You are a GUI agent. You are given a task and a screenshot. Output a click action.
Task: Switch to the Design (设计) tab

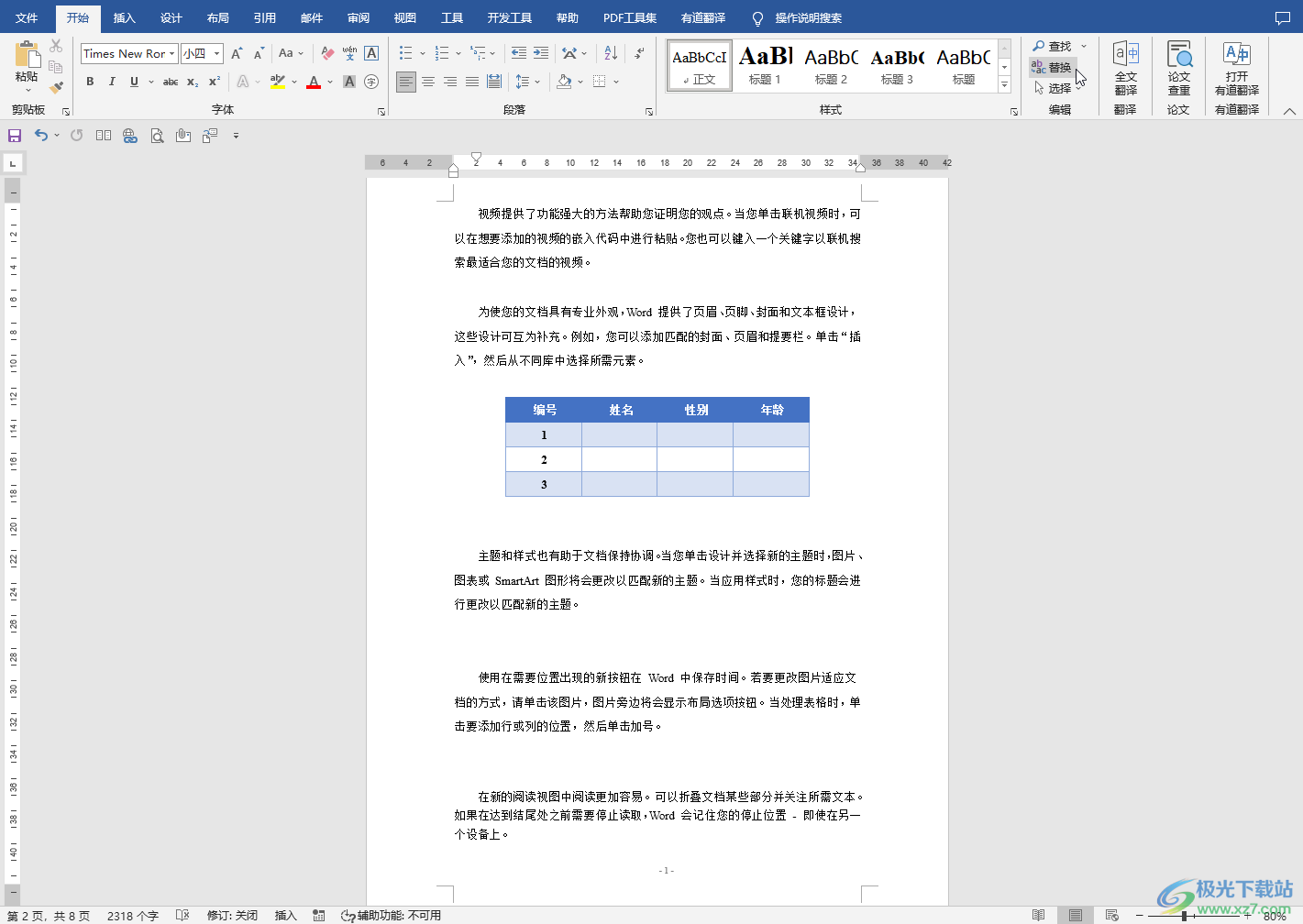pyautogui.click(x=171, y=17)
